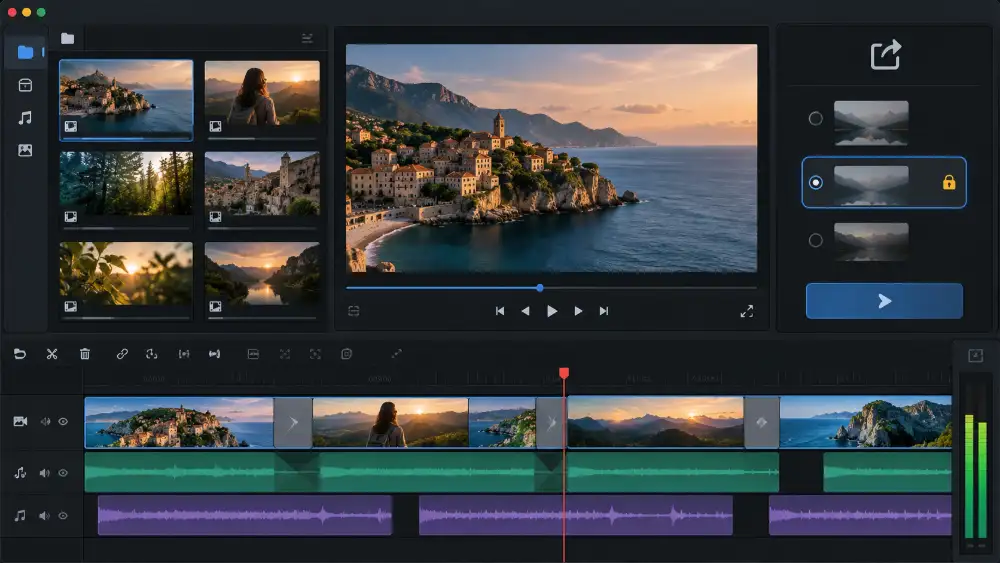Select the rocky cliff clip on video track
This screenshot has height=563, width=1000.
pos(865,423)
